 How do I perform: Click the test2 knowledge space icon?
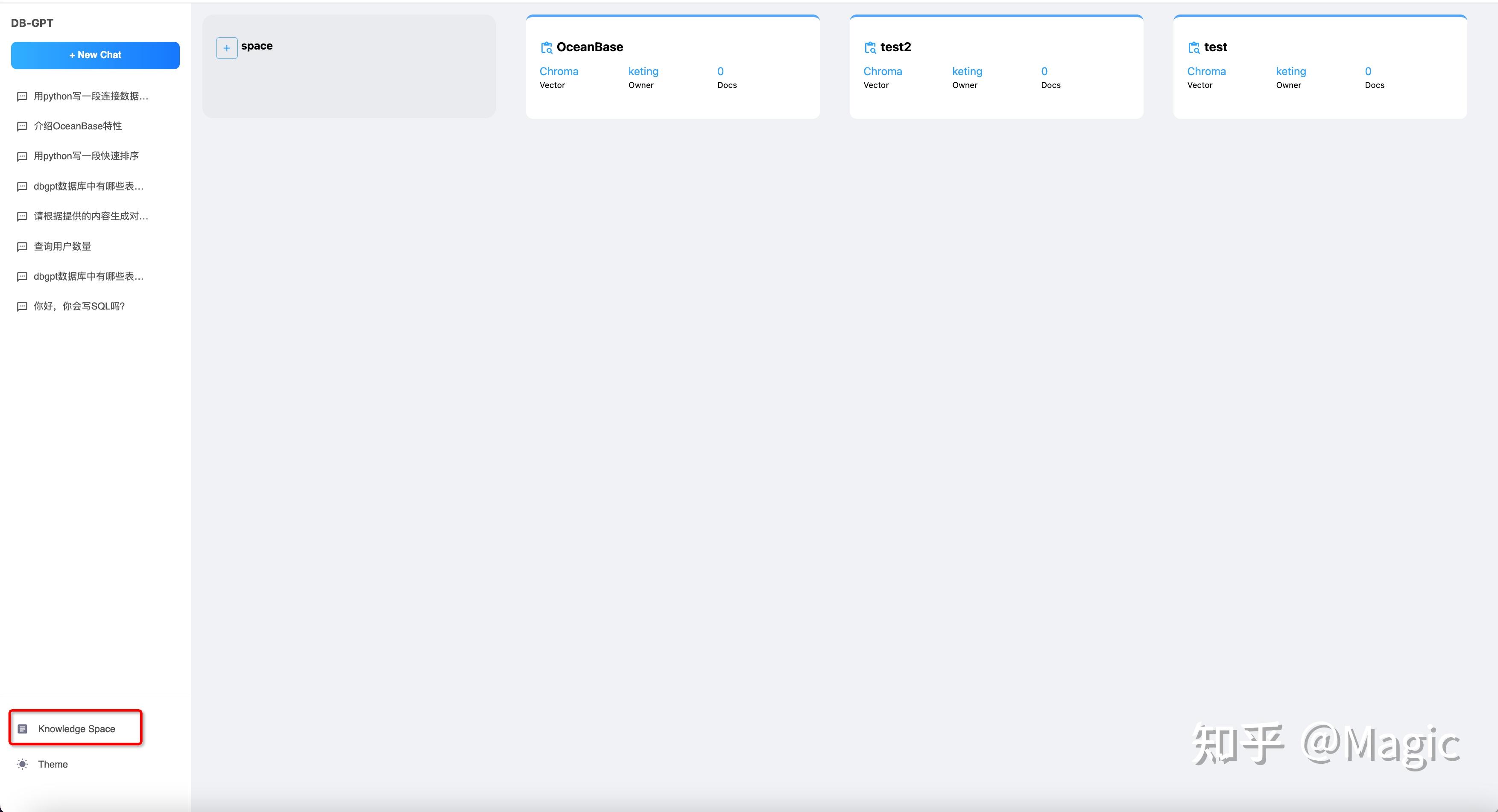tap(870, 48)
